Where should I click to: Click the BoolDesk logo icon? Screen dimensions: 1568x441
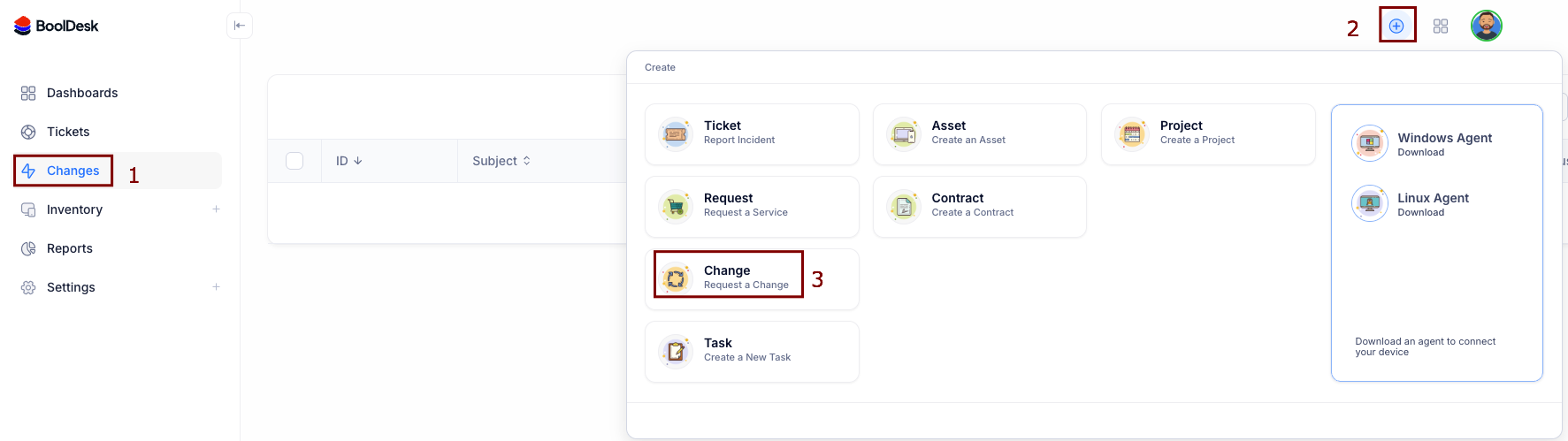pyautogui.click(x=23, y=27)
